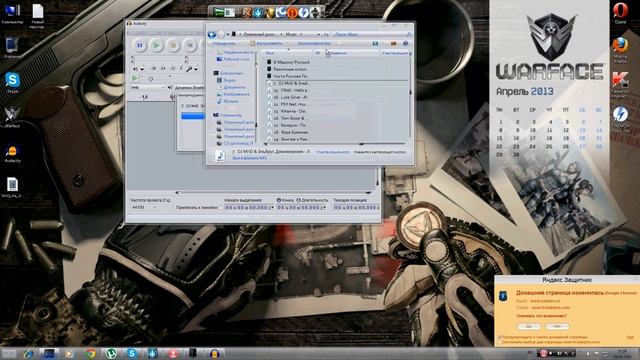The width and height of the screenshot is (640, 360).
Task: Select the Конец (End) radio button
Action: click(x=279, y=200)
